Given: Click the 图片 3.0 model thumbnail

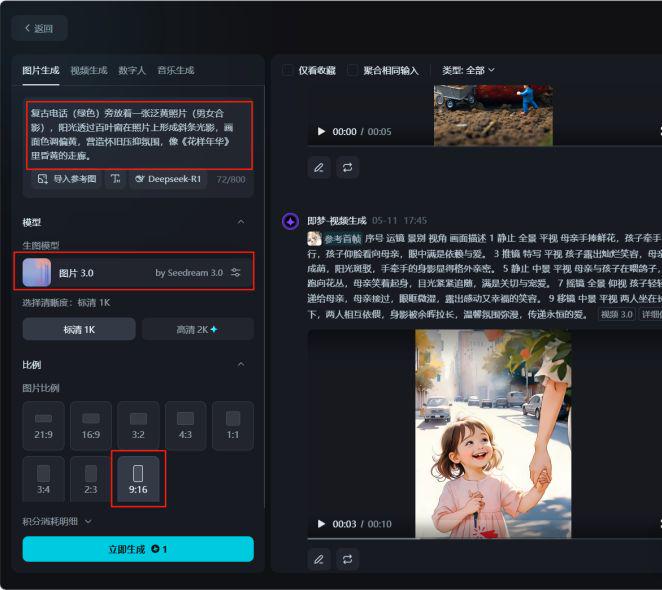Looking at the screenshot, I should (37, 272).
